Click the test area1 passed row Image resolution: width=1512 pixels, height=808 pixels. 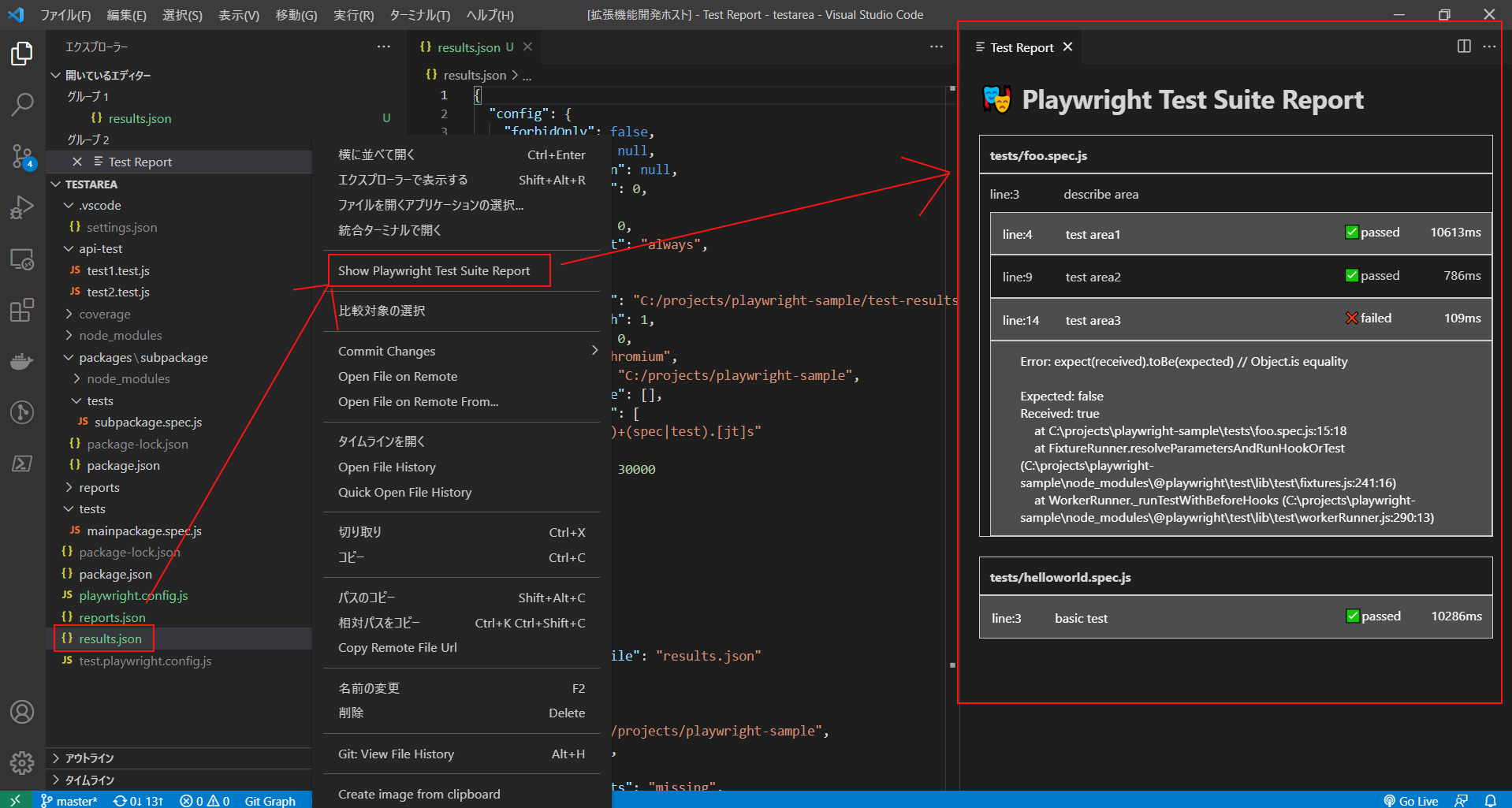(x=1241, y=233)
